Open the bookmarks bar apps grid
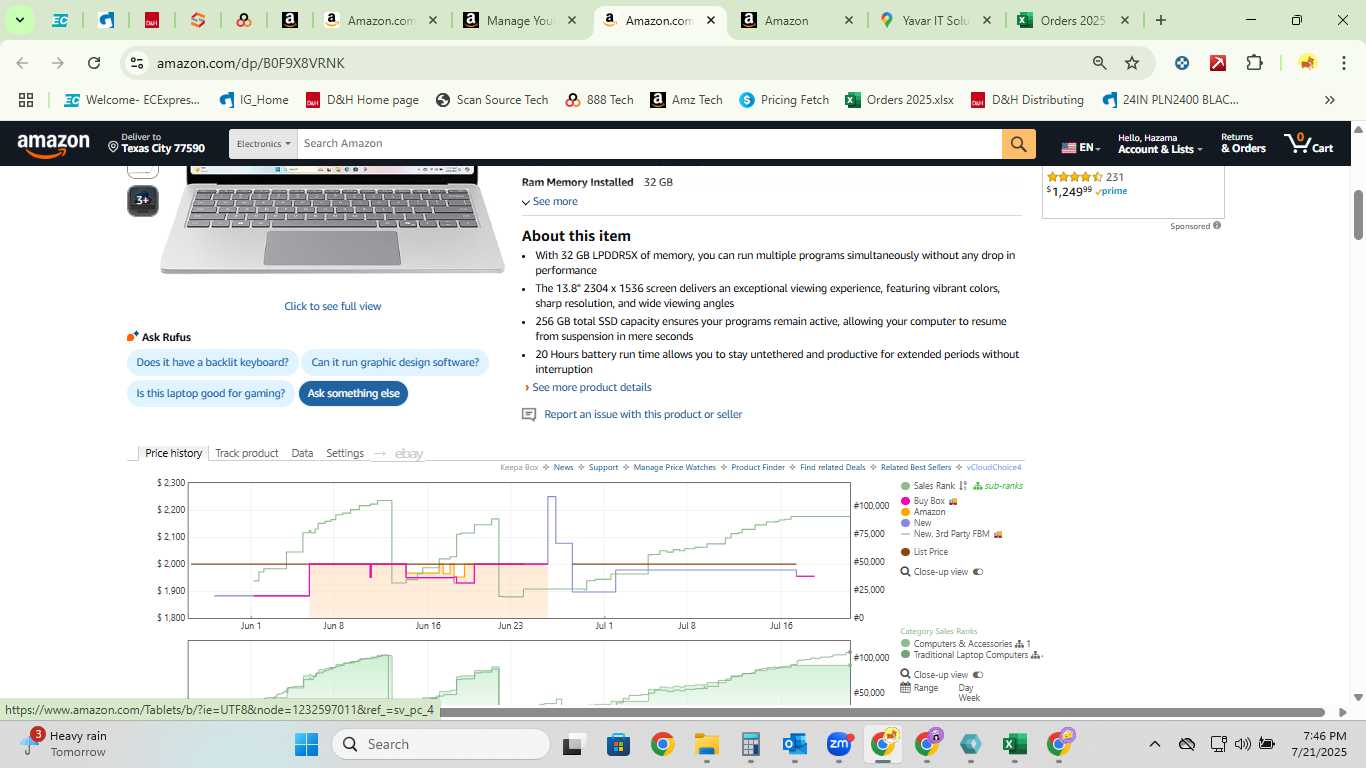 point(26,100)
